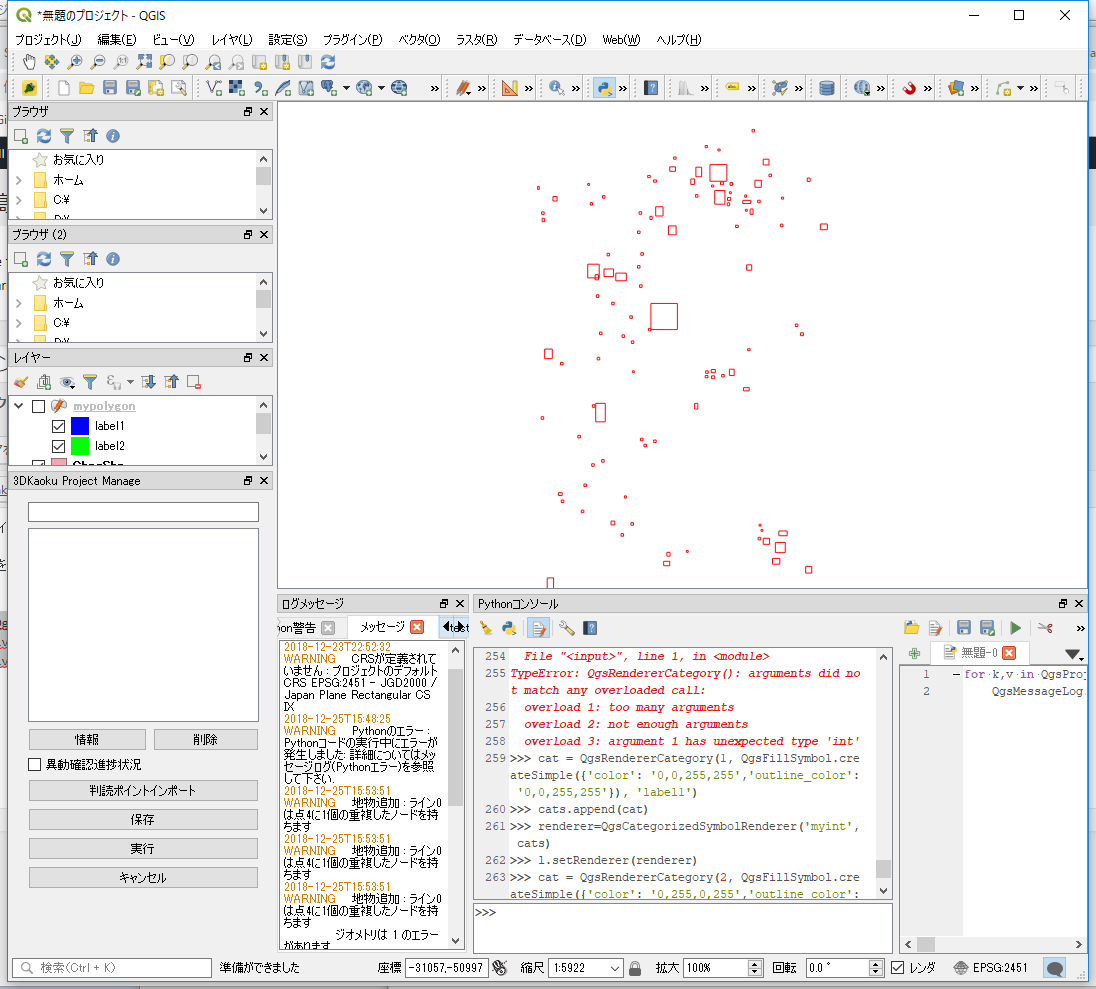Screen dimensions: 1096x989
Task: Toggle the 異動確認進捗状況 checkbox
Action: click(x=35, y=765)
